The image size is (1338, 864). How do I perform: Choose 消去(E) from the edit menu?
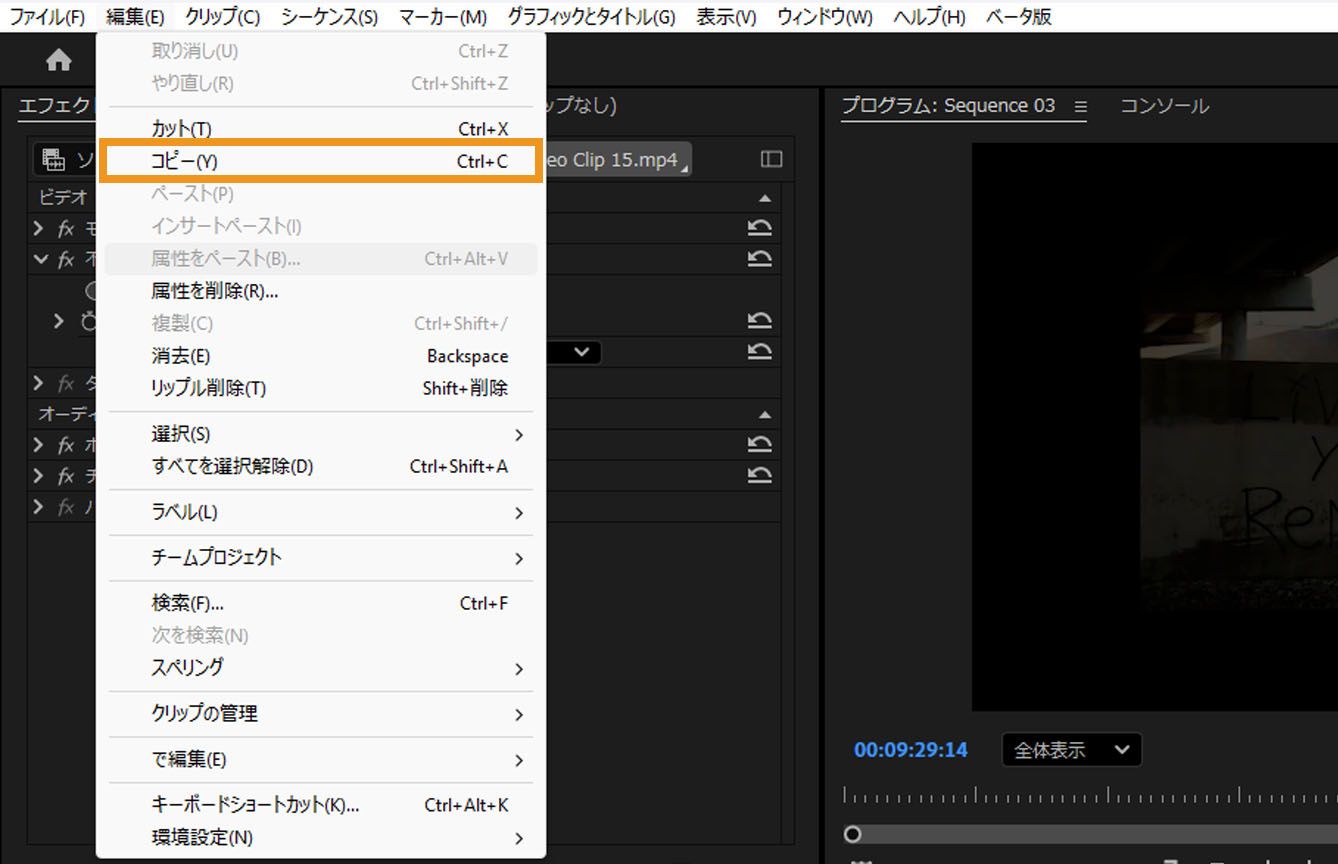coord(321,356)
